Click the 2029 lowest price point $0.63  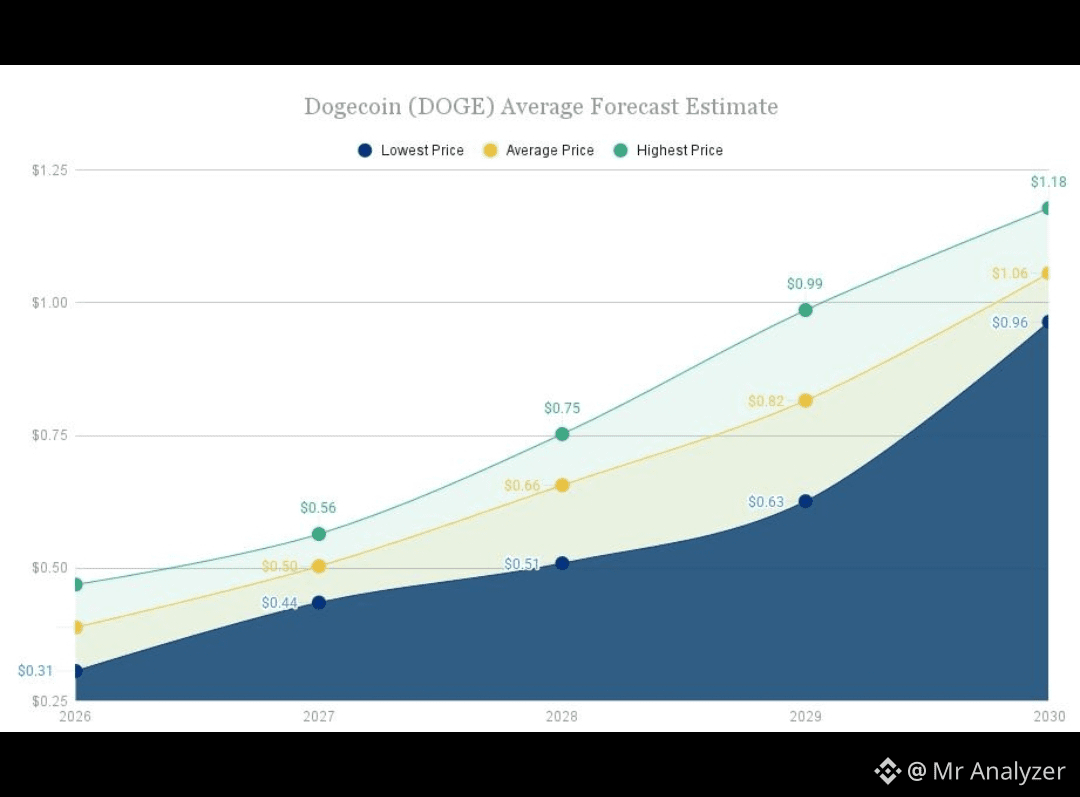805,501
